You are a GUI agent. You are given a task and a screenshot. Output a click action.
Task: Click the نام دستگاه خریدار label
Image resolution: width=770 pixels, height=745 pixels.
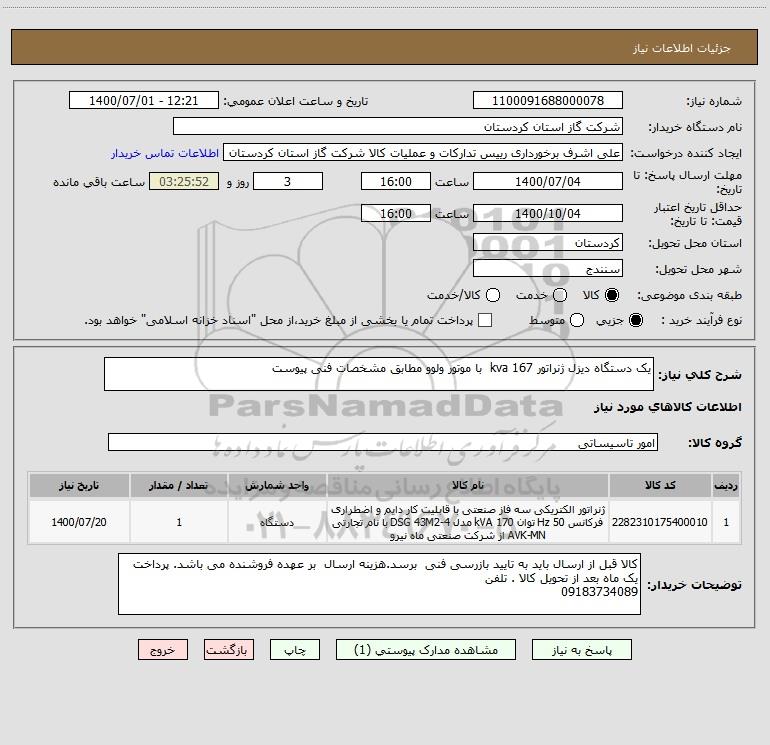tap(695, 128)
